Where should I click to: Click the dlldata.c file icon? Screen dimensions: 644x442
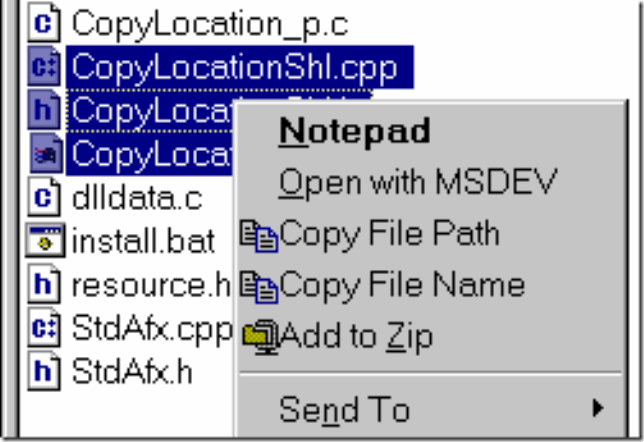click(x=44, y=197)
